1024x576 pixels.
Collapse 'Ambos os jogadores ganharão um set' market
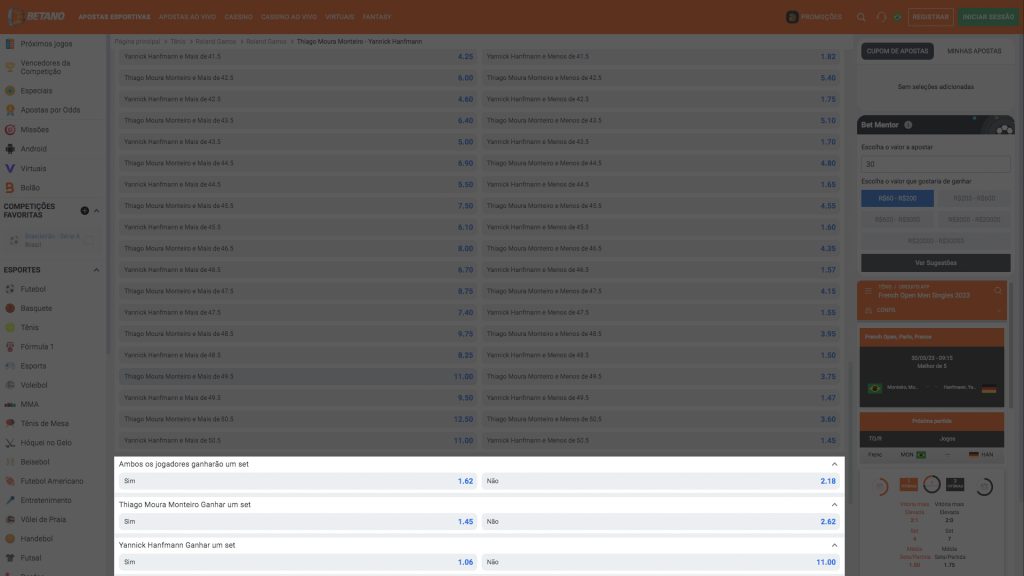834,464
